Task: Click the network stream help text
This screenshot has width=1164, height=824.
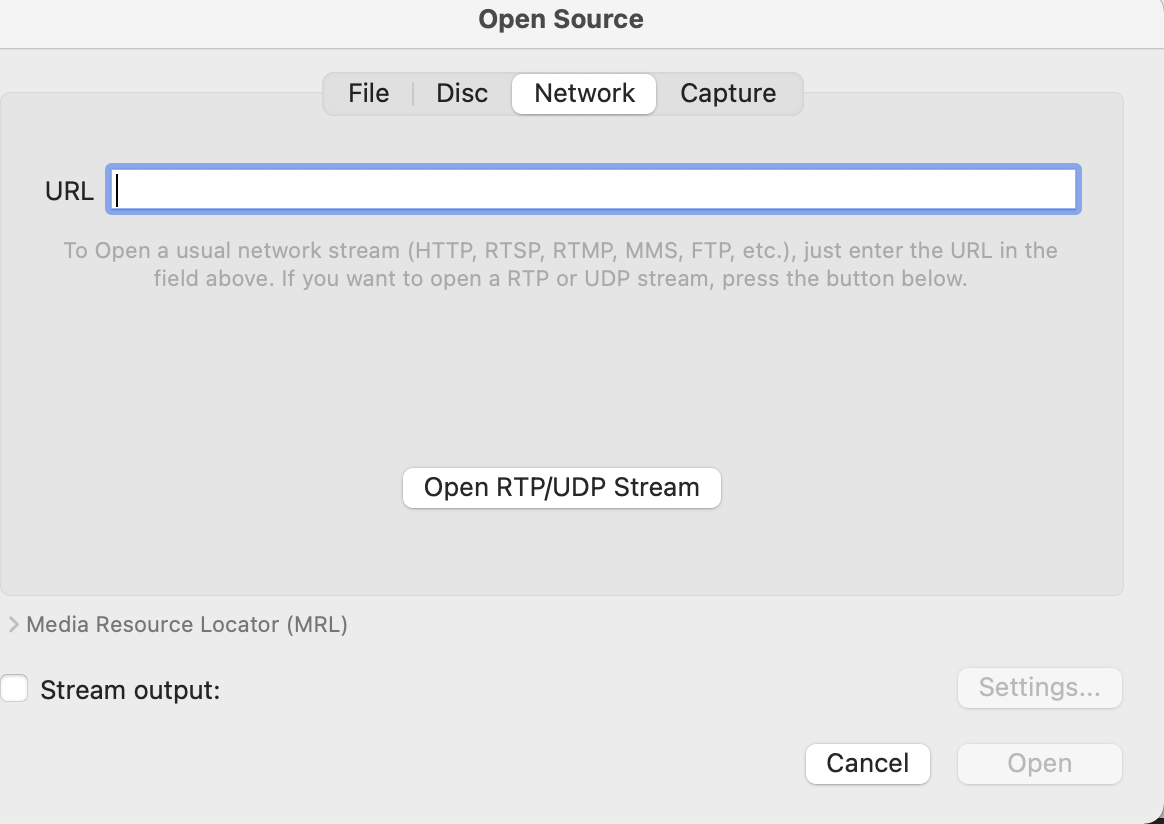Action: click(x=560, y=264)
